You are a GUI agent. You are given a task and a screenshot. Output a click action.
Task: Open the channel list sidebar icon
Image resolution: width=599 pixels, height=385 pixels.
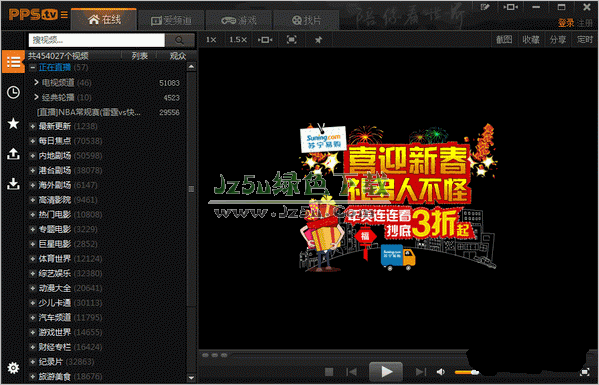point(13,62)
